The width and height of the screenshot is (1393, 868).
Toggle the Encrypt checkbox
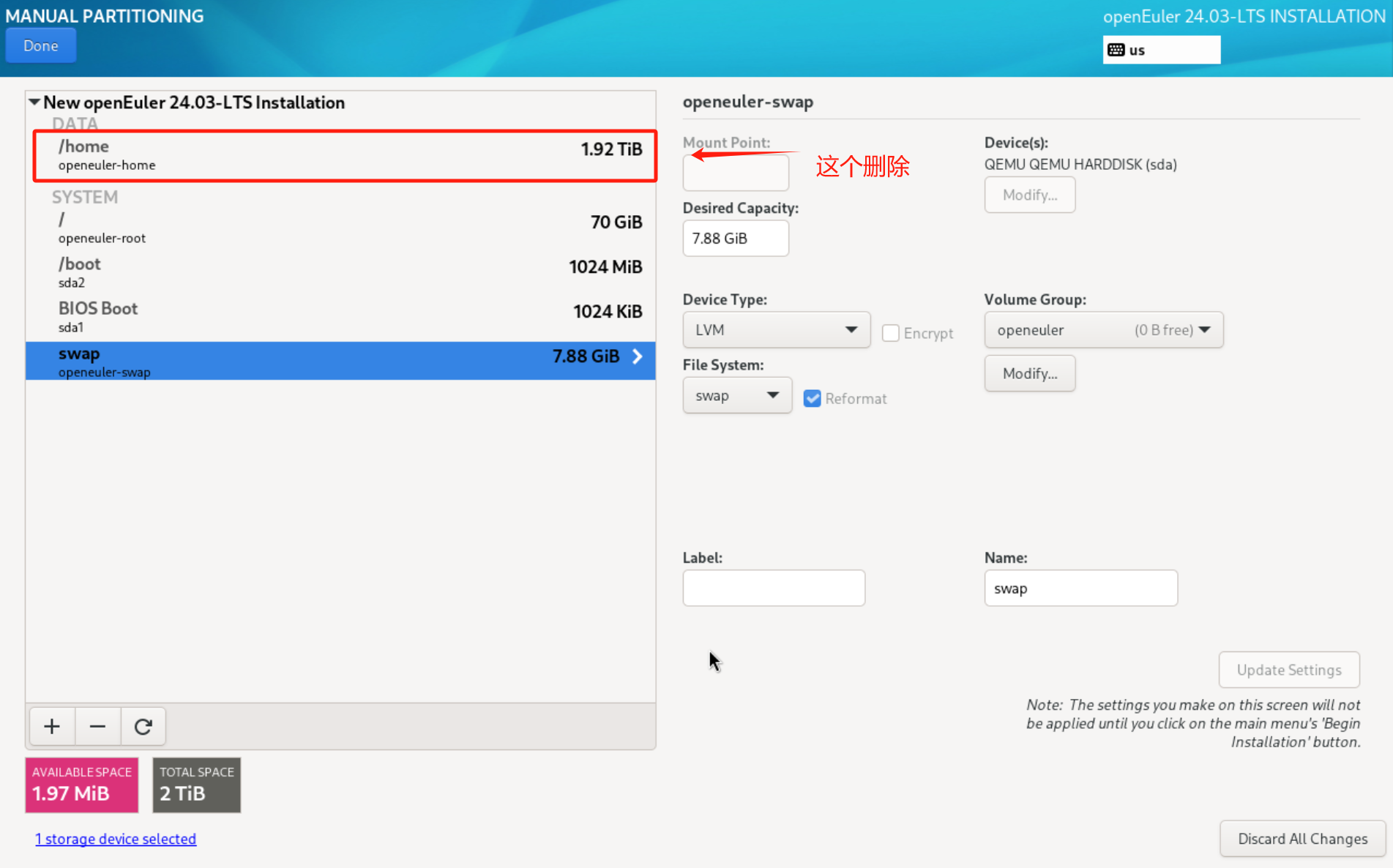pyautogui.click(x=890, y=333)
